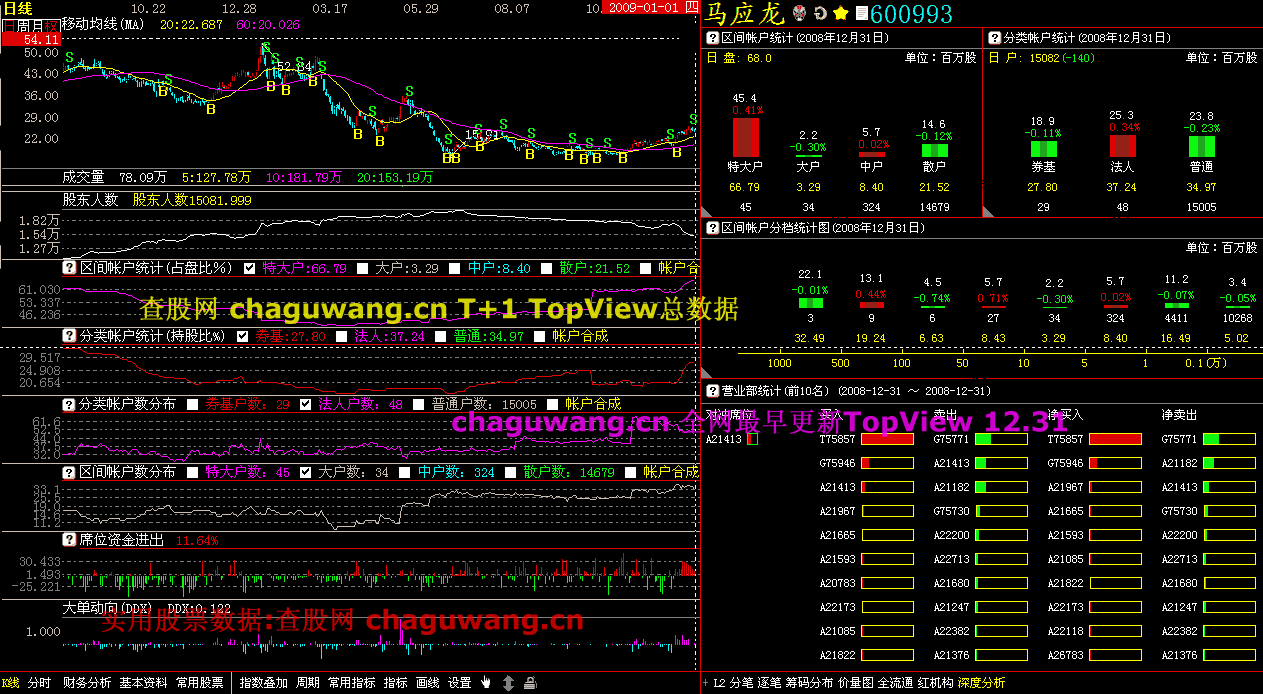This screenshot has height=694, width=1263.
Task: Switch to the 分时 tab
Action: click(x=39, y=683)
